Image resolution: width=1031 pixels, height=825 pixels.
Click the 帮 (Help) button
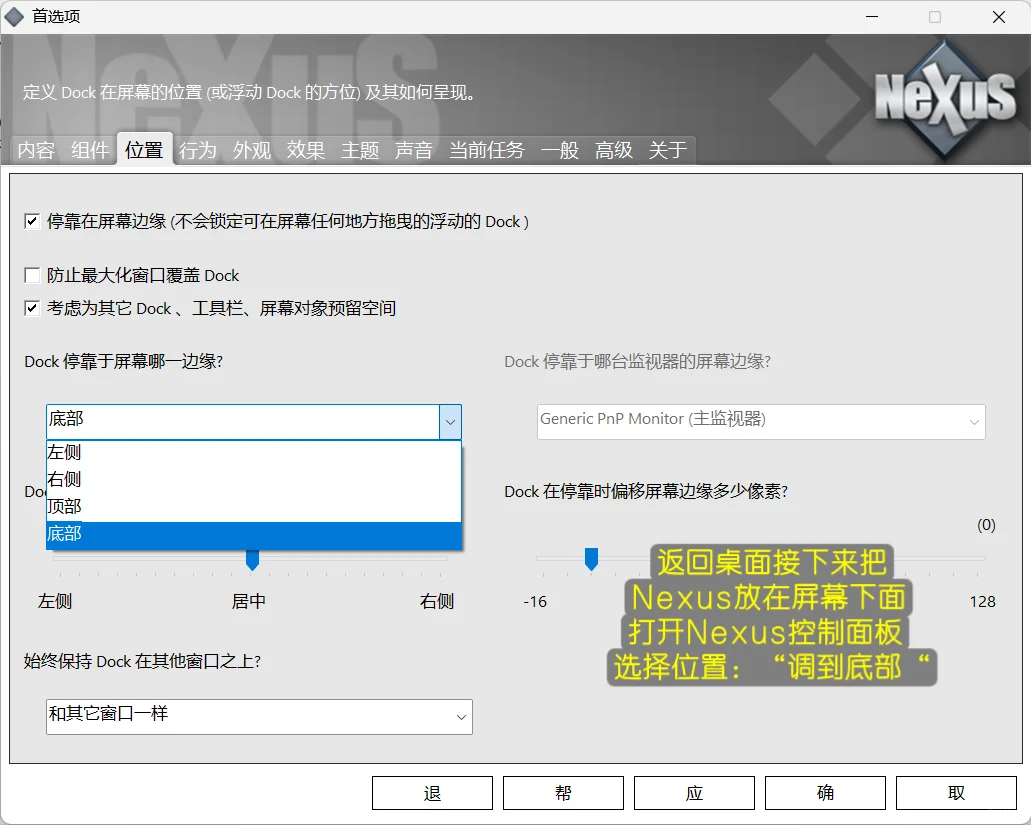click(563, 792)
